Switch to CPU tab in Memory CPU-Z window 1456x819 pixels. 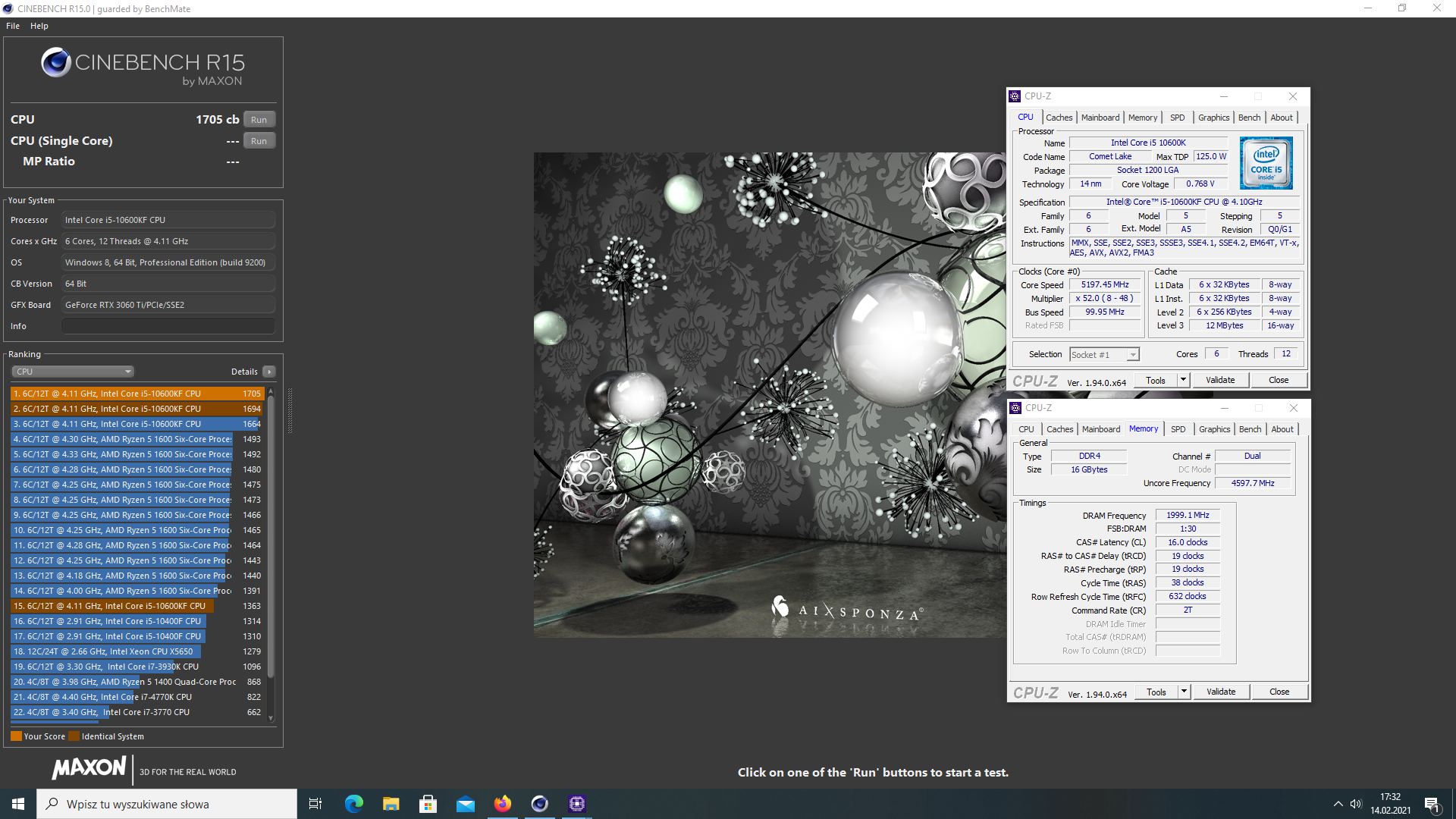pos(1026,429)
